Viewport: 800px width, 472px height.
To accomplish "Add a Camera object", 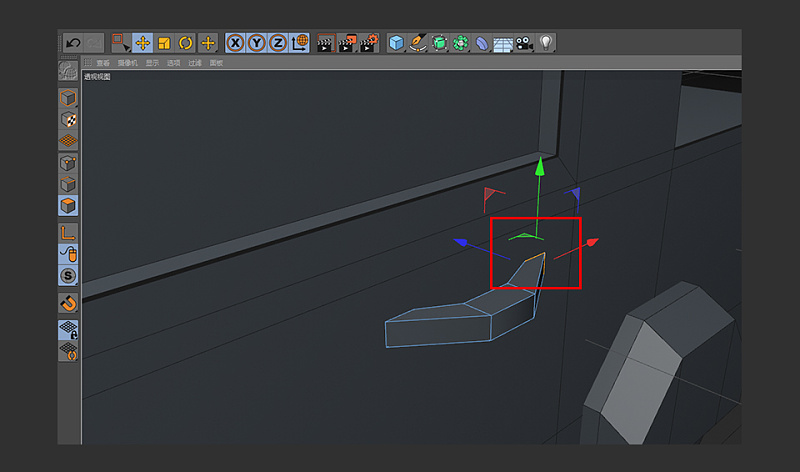I will (524, 43).
